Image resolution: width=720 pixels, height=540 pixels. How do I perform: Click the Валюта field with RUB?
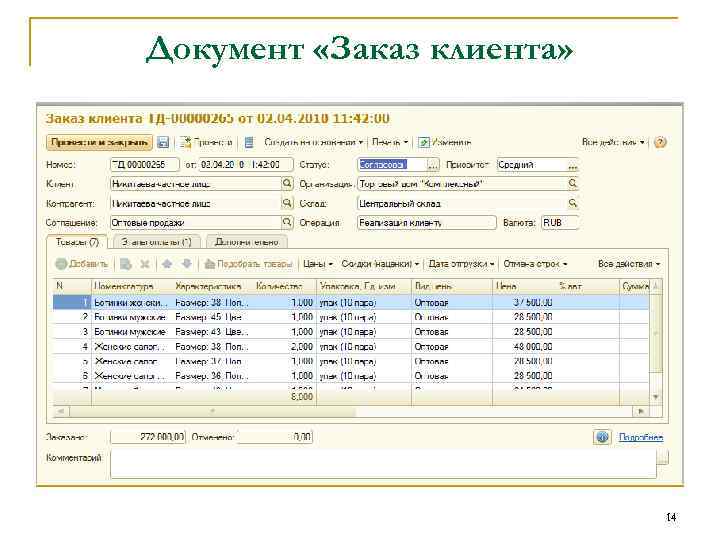pyautogui.click(x=560, y=222)
